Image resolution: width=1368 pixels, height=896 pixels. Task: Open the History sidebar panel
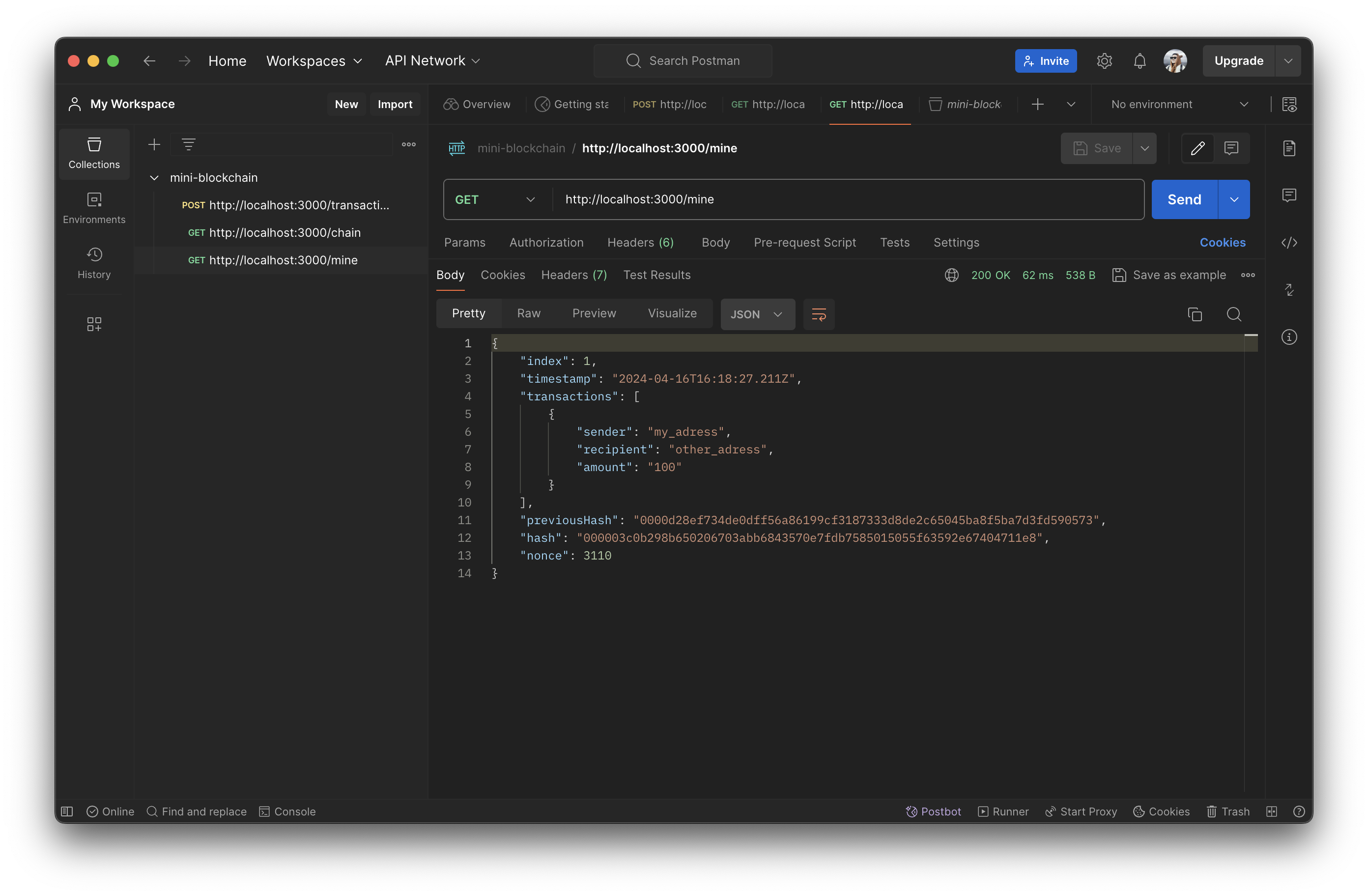[94, 263]
